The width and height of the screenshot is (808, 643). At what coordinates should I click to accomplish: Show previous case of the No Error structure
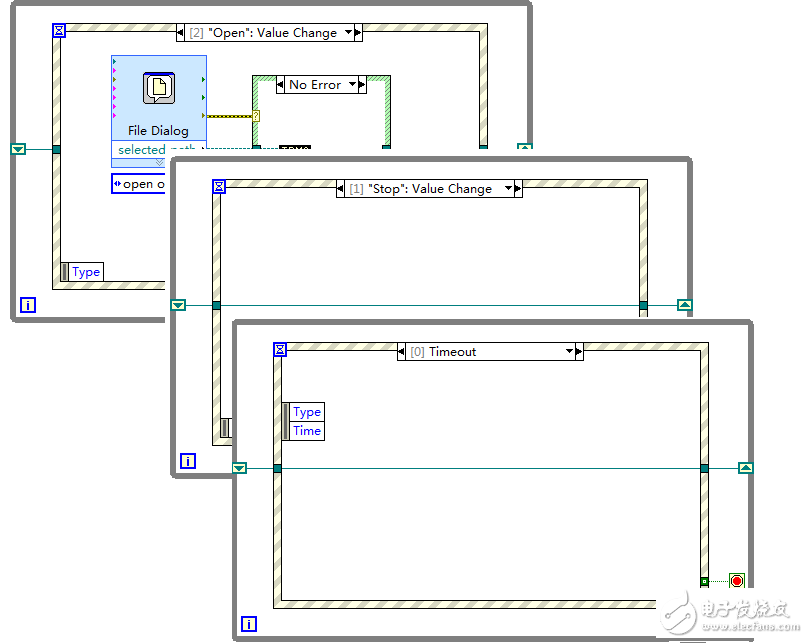[x=280, y=84]
